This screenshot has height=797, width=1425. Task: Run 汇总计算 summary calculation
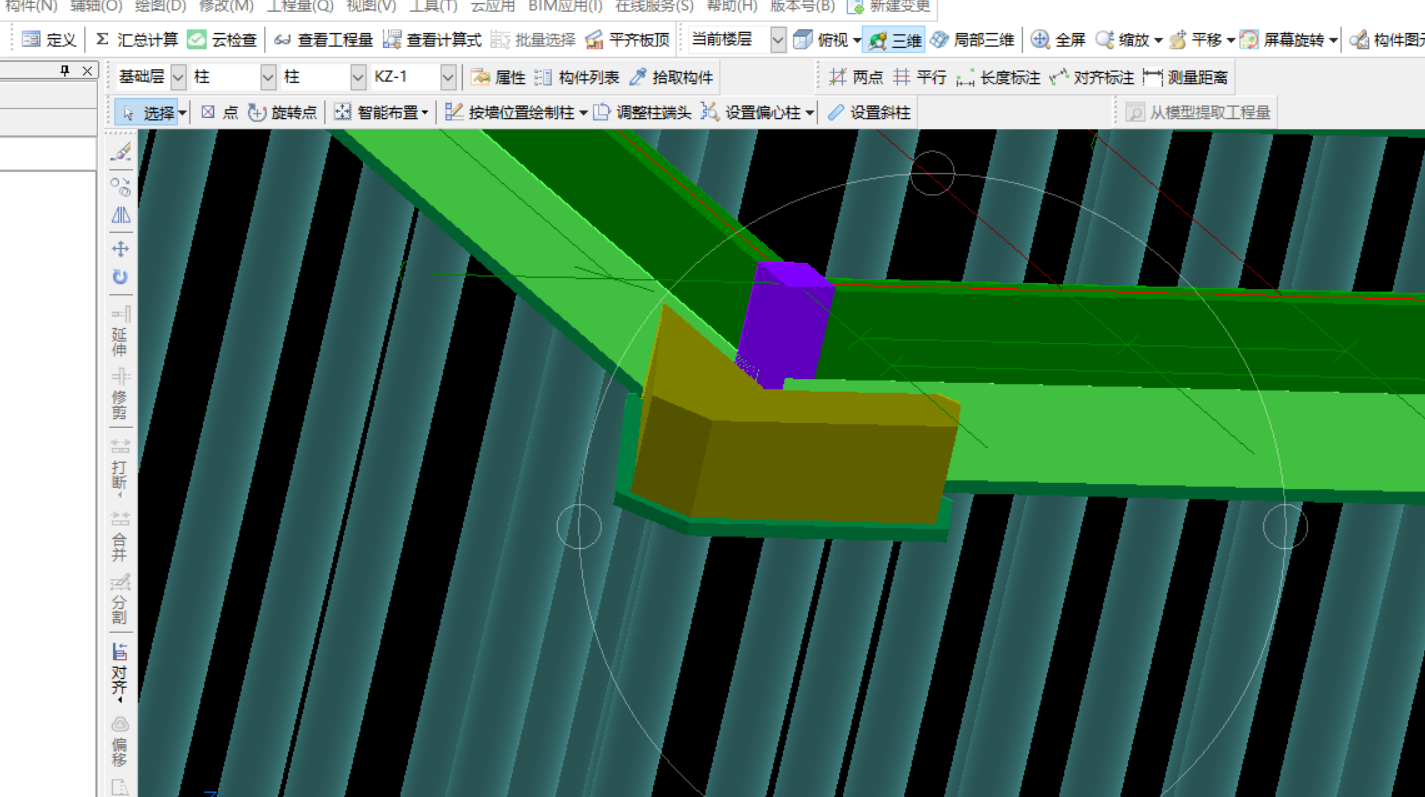click(136, 40)
